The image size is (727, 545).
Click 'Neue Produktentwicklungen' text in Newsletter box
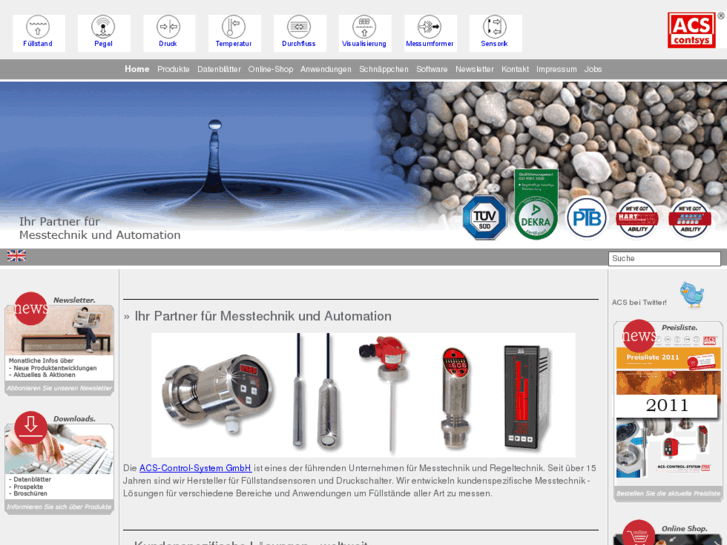click(x=55, y=368)
